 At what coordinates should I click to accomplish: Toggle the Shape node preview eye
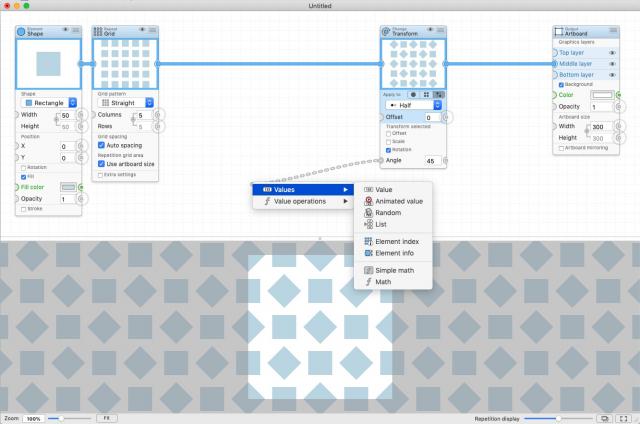click(x=65, y=30)
